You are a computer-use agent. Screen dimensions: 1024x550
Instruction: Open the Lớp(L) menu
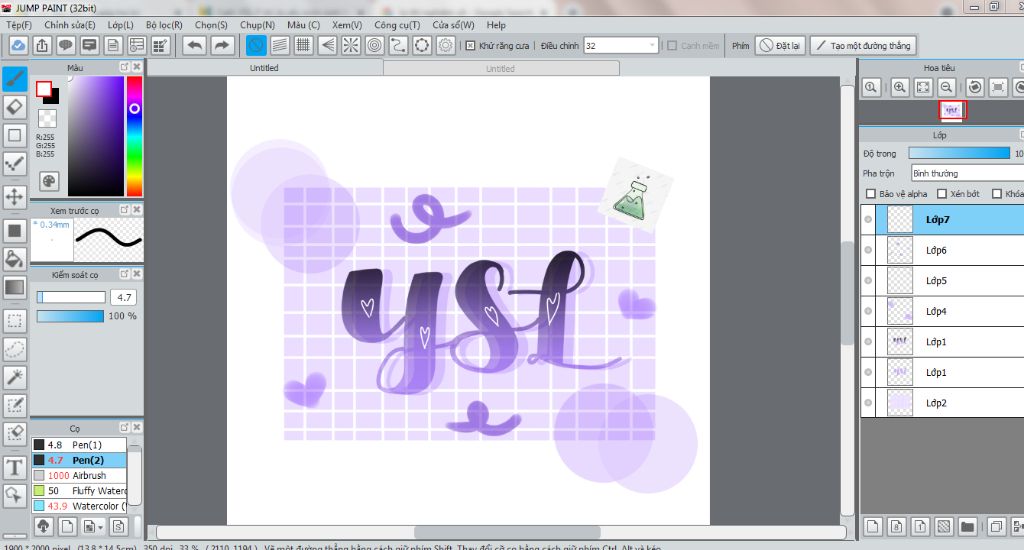pyautogui.click(x=120, y=25)
